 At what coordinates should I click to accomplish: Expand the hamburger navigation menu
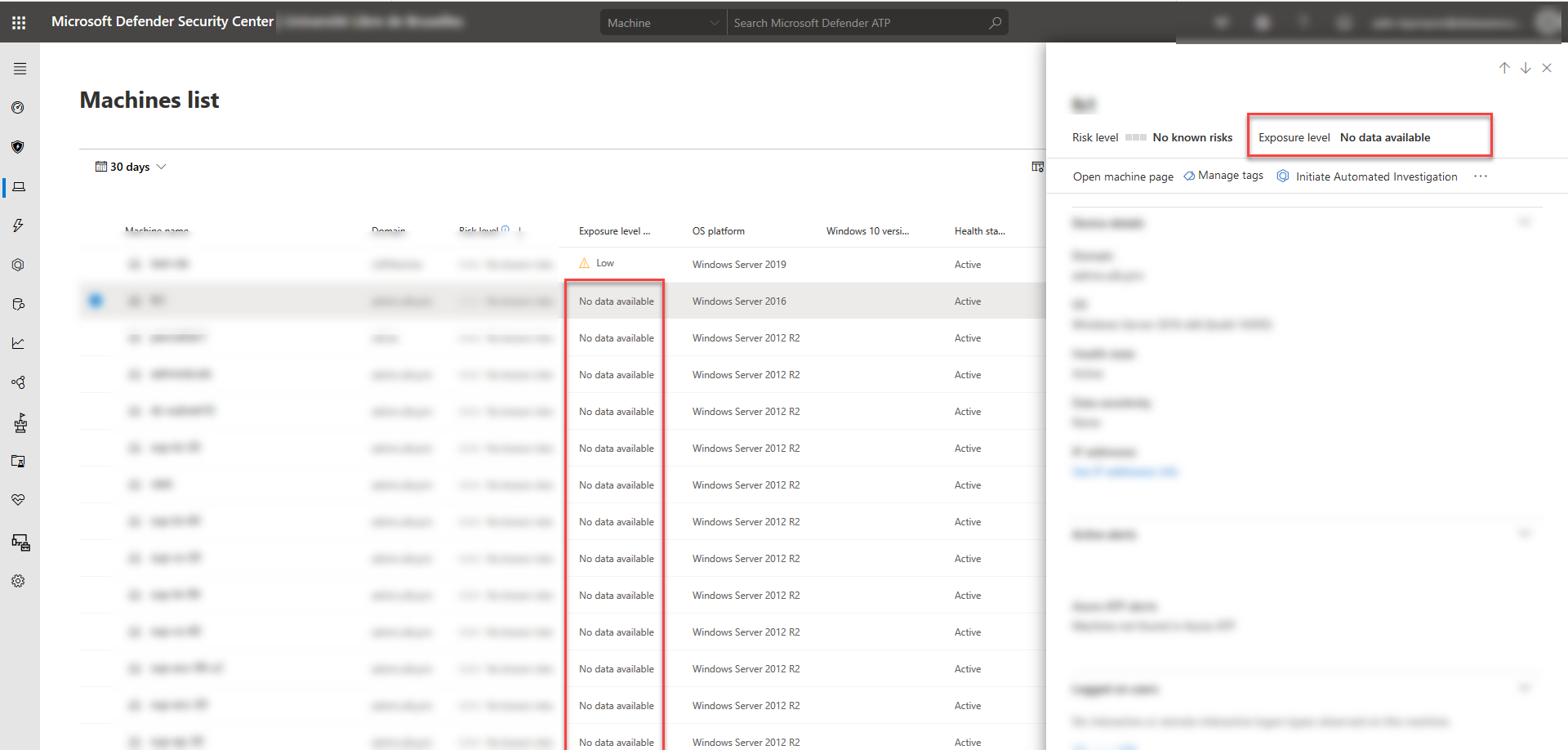point(20,69)
